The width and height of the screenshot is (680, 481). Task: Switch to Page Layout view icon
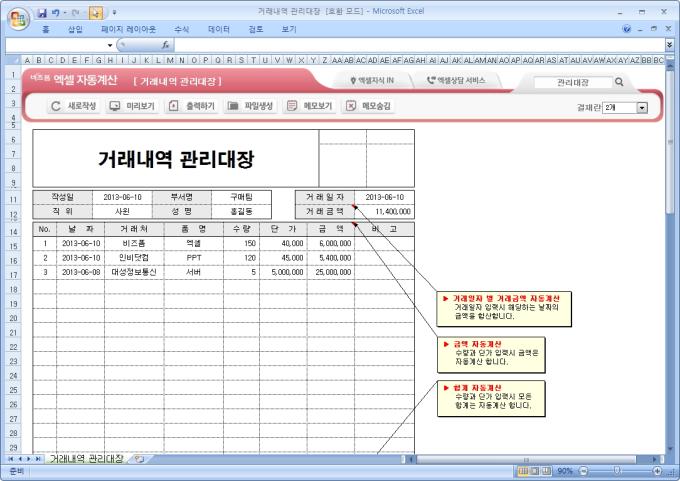coord(535,471)
